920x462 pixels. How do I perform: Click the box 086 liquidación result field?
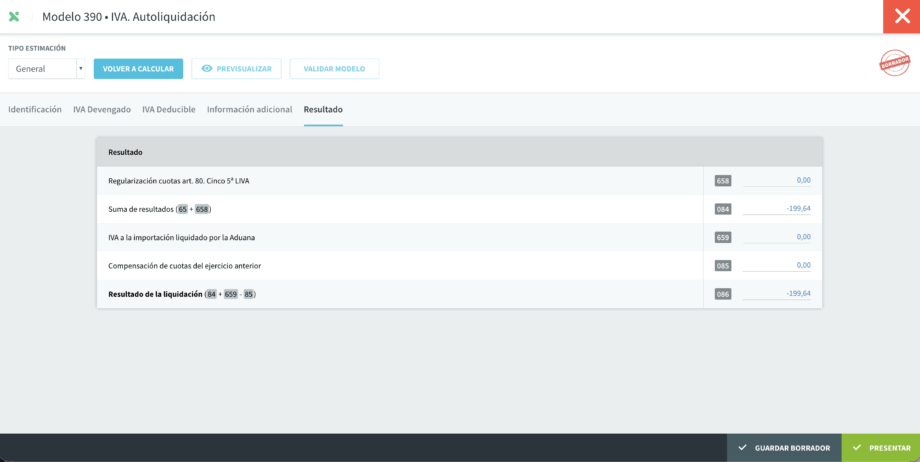(777, 294)
